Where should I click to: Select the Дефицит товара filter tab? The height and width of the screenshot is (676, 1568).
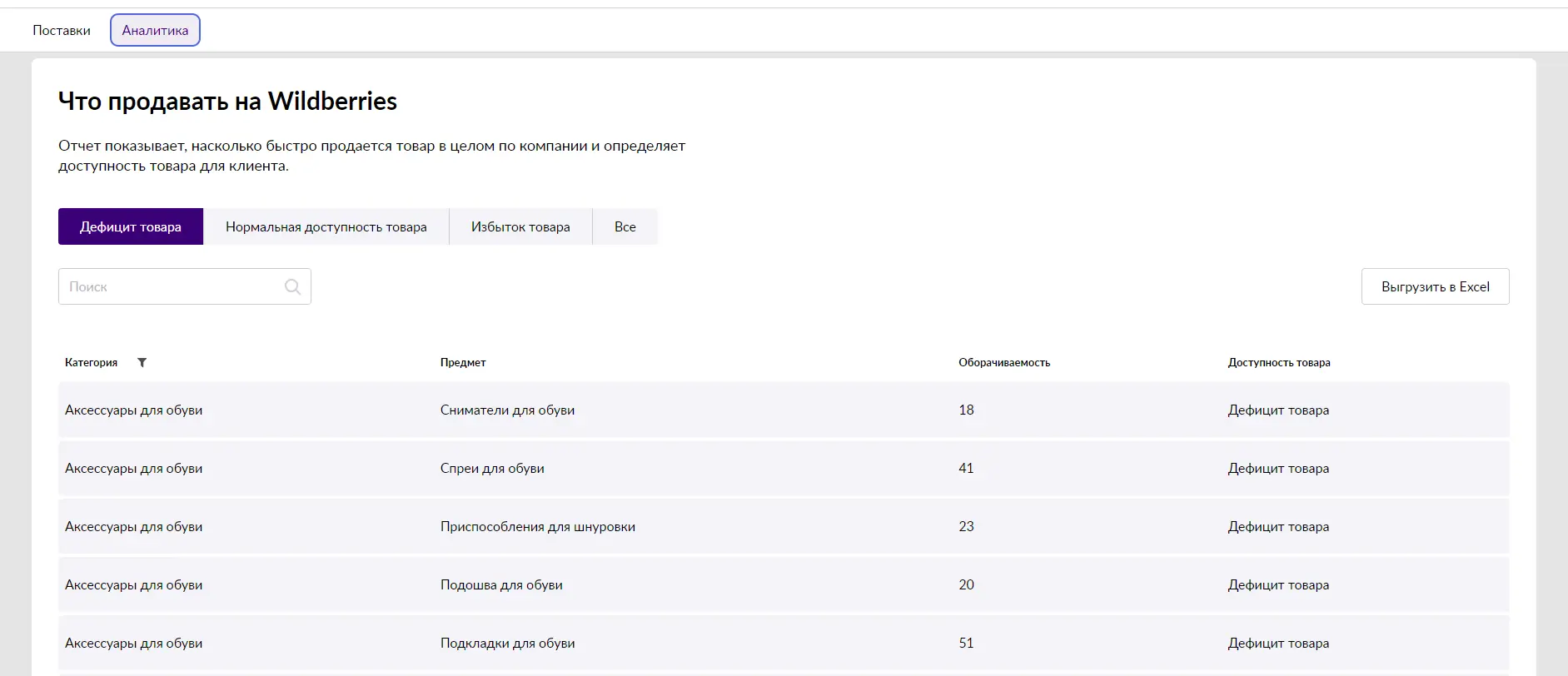point(131,226)
